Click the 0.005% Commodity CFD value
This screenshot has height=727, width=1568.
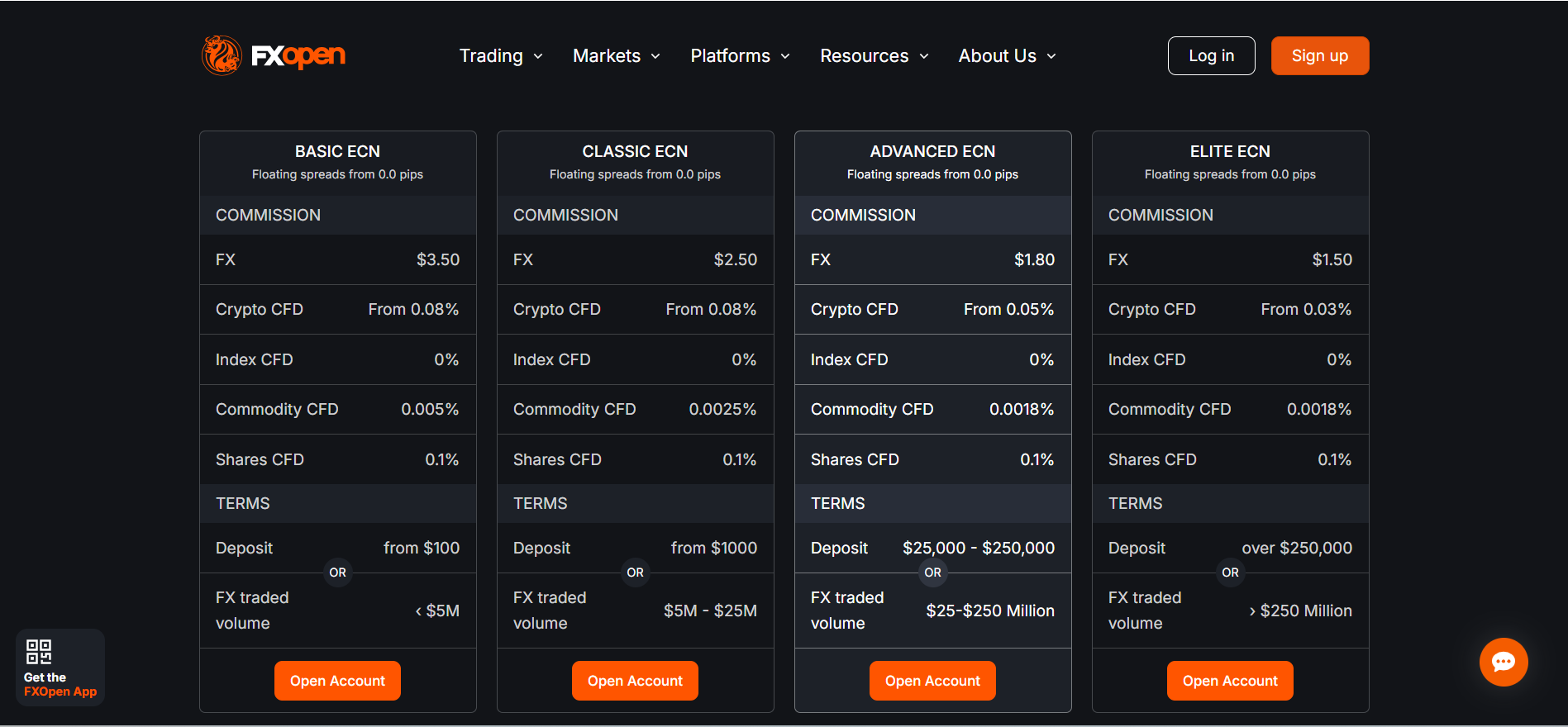(430, 409)
